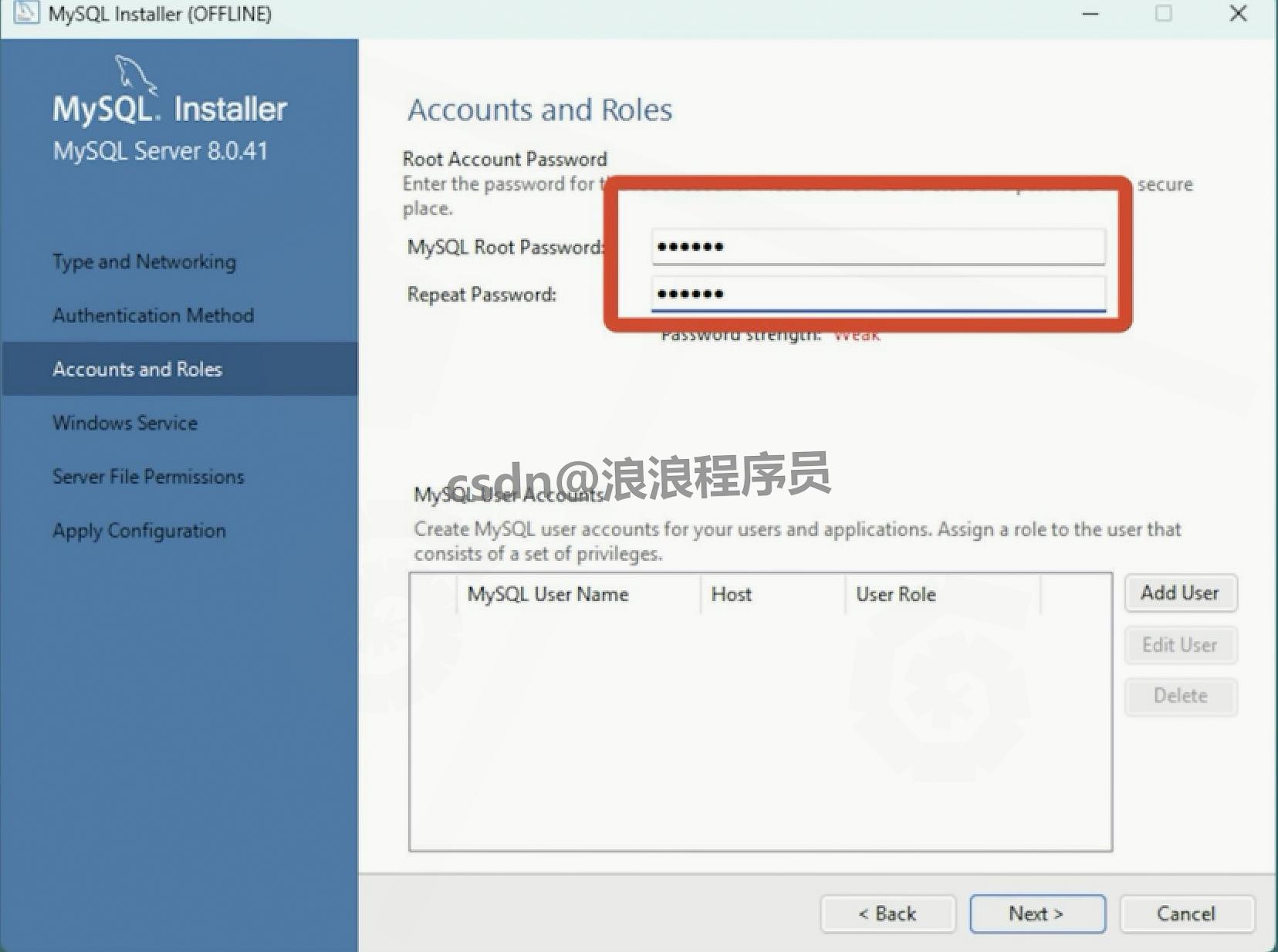1278x952 pixels.
Task: Go back with the Back button
Action: pos(887,914)
